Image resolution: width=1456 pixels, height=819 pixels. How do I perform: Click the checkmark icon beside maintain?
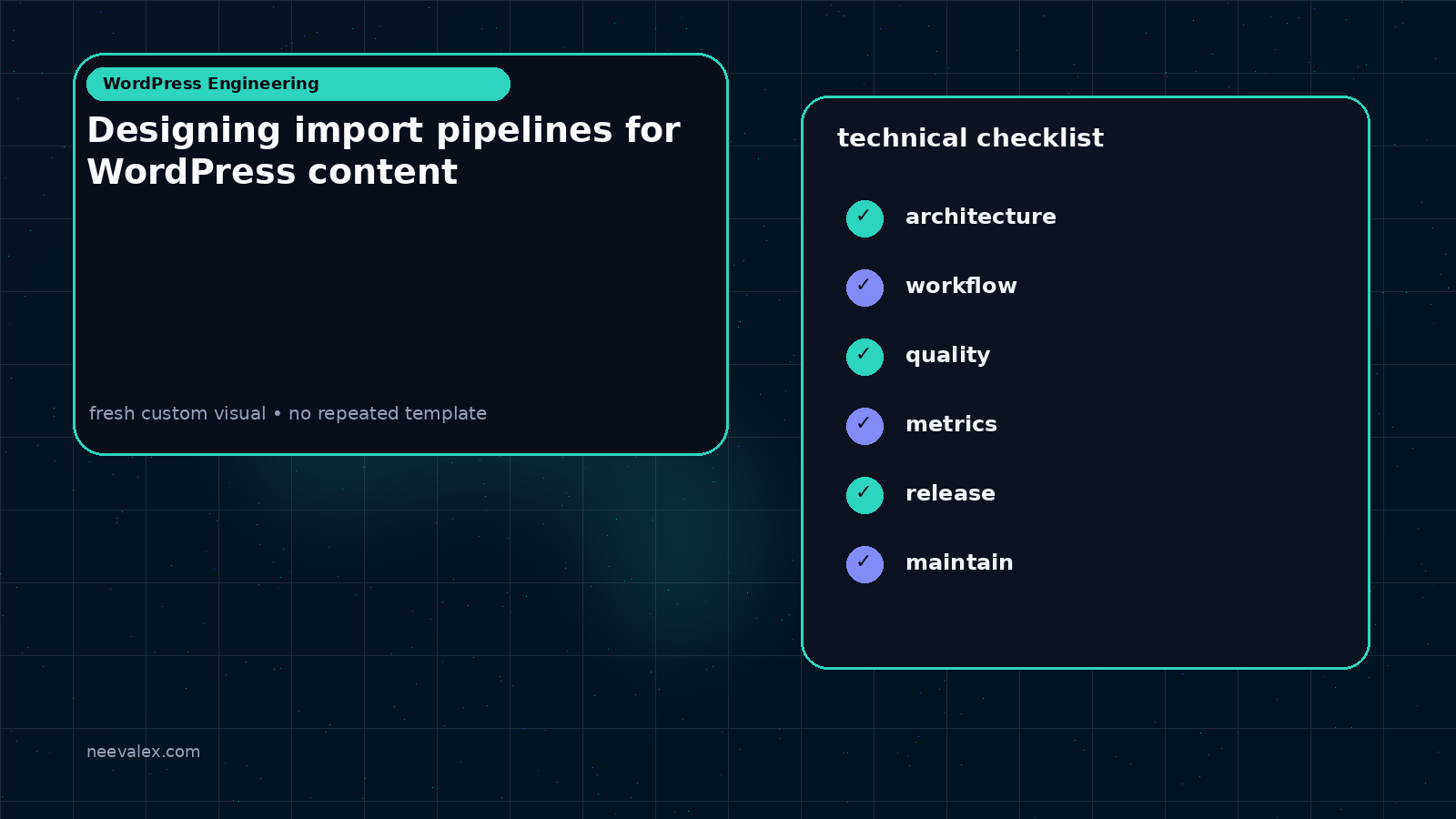pos(864,564)
